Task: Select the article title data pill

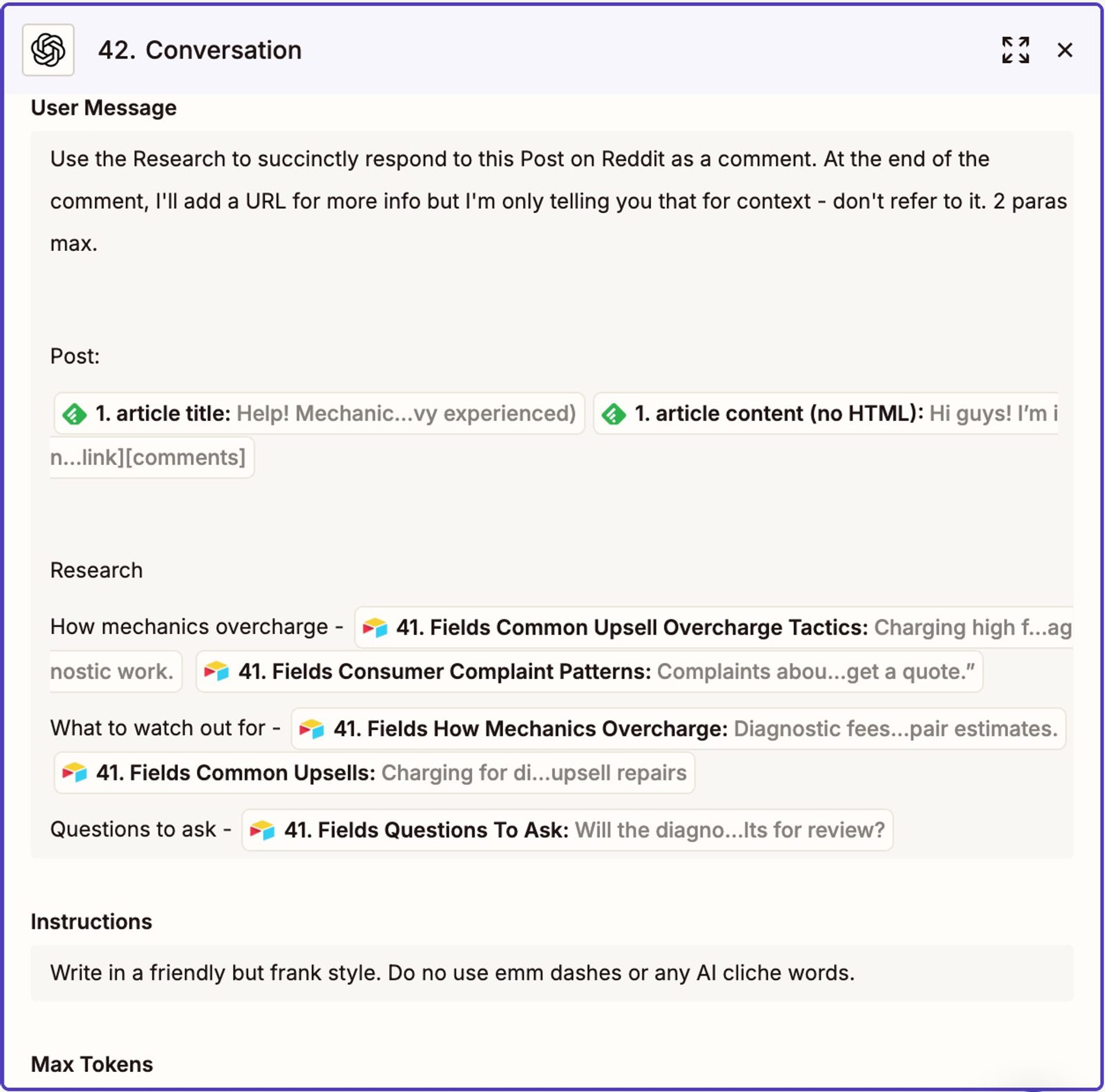Action: pyautogui.click(x=334, y=414)
